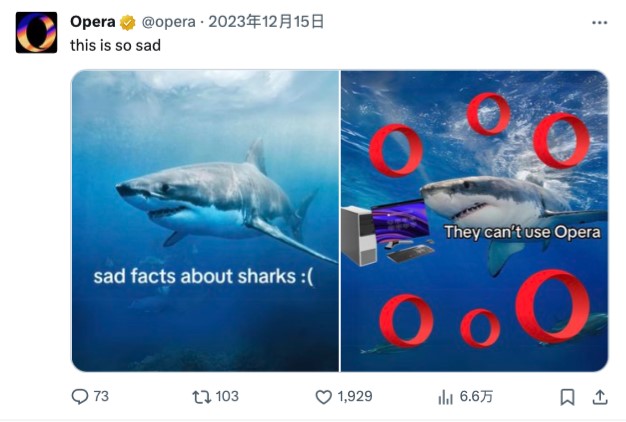The height and width of the screenshot is (422, 626).
Task: Open the 2023年12月15日 timestamp link
Action: tap(265, 23)
